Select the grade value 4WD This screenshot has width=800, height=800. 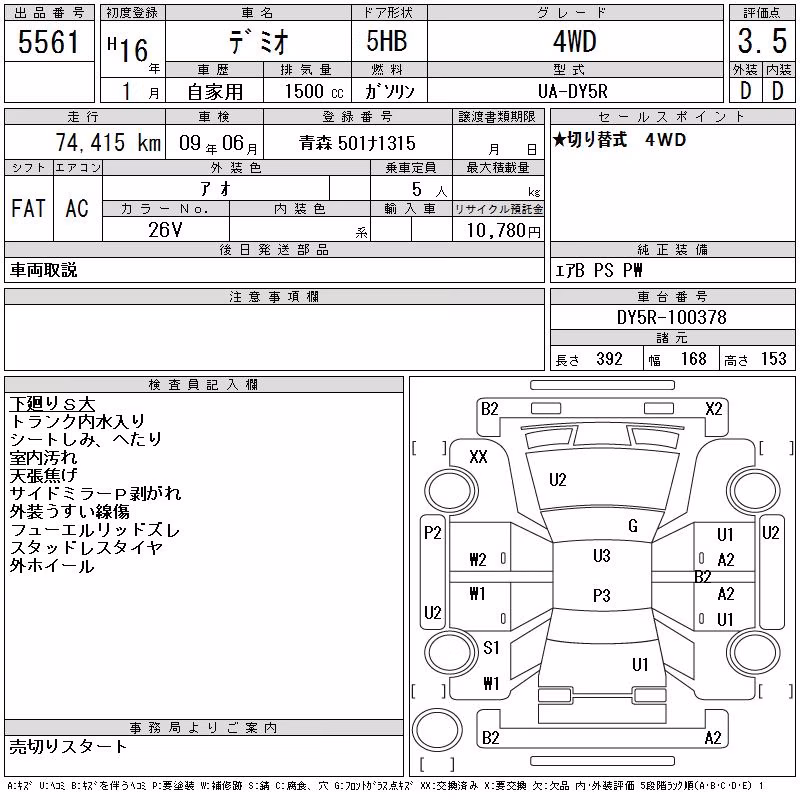click(574, 41)
